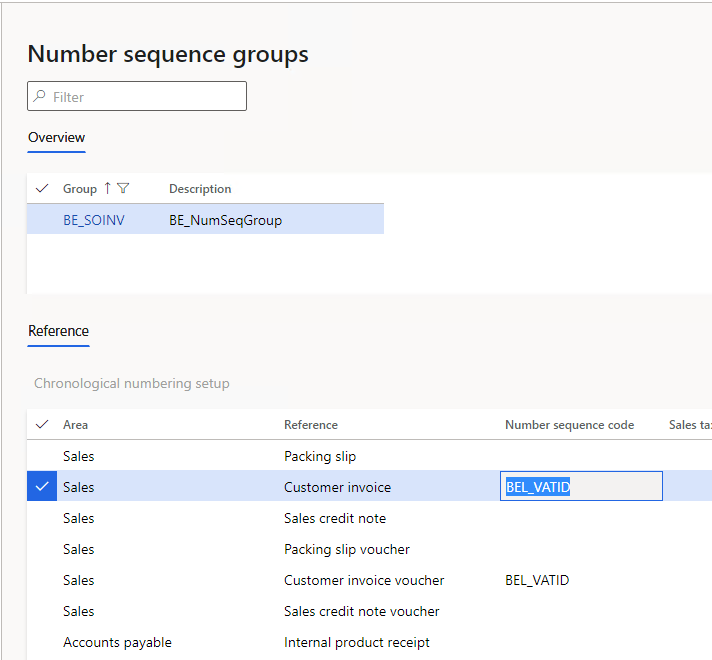Toggle select-all checkmark in the Area grid header
The image size is (712, 660).
(42, 424)
